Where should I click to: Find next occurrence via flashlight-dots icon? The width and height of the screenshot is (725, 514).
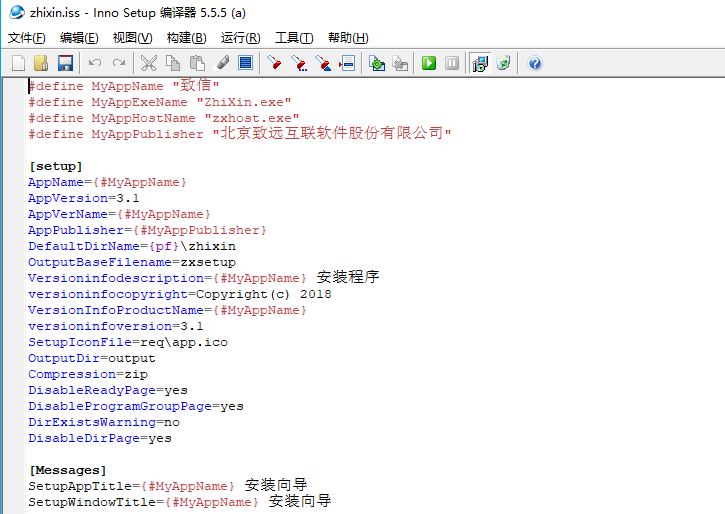pyautogui.click(x=299, y=63)
